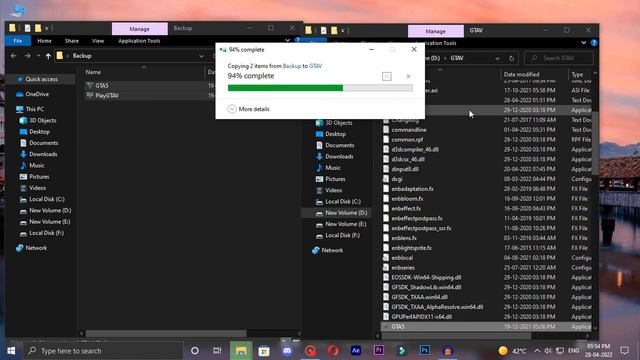Open Windows Start menu
This screenshot has height=360, width=640.
pyautogui.click(x=11, y=351)
